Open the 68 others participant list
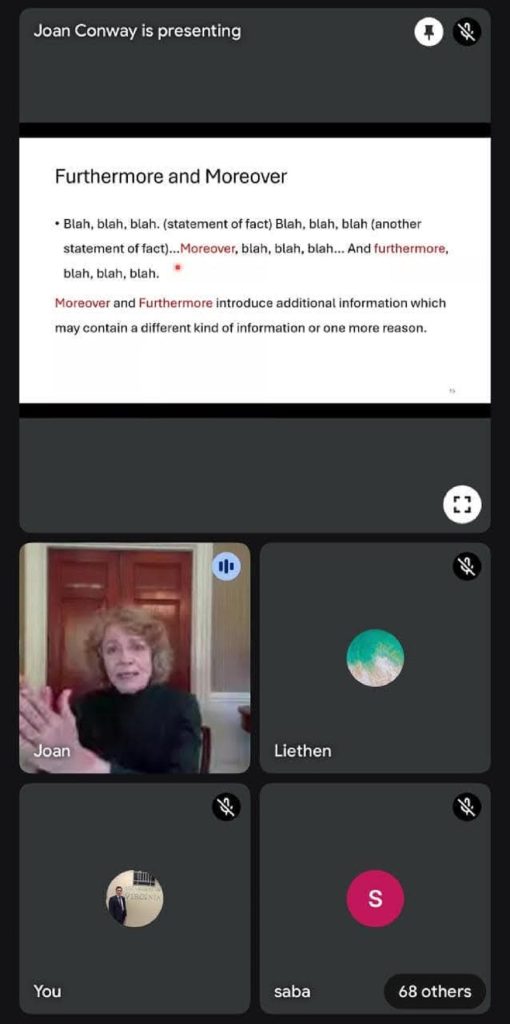Viewport: 510px width, 1024px height. (x=435, y=991)
